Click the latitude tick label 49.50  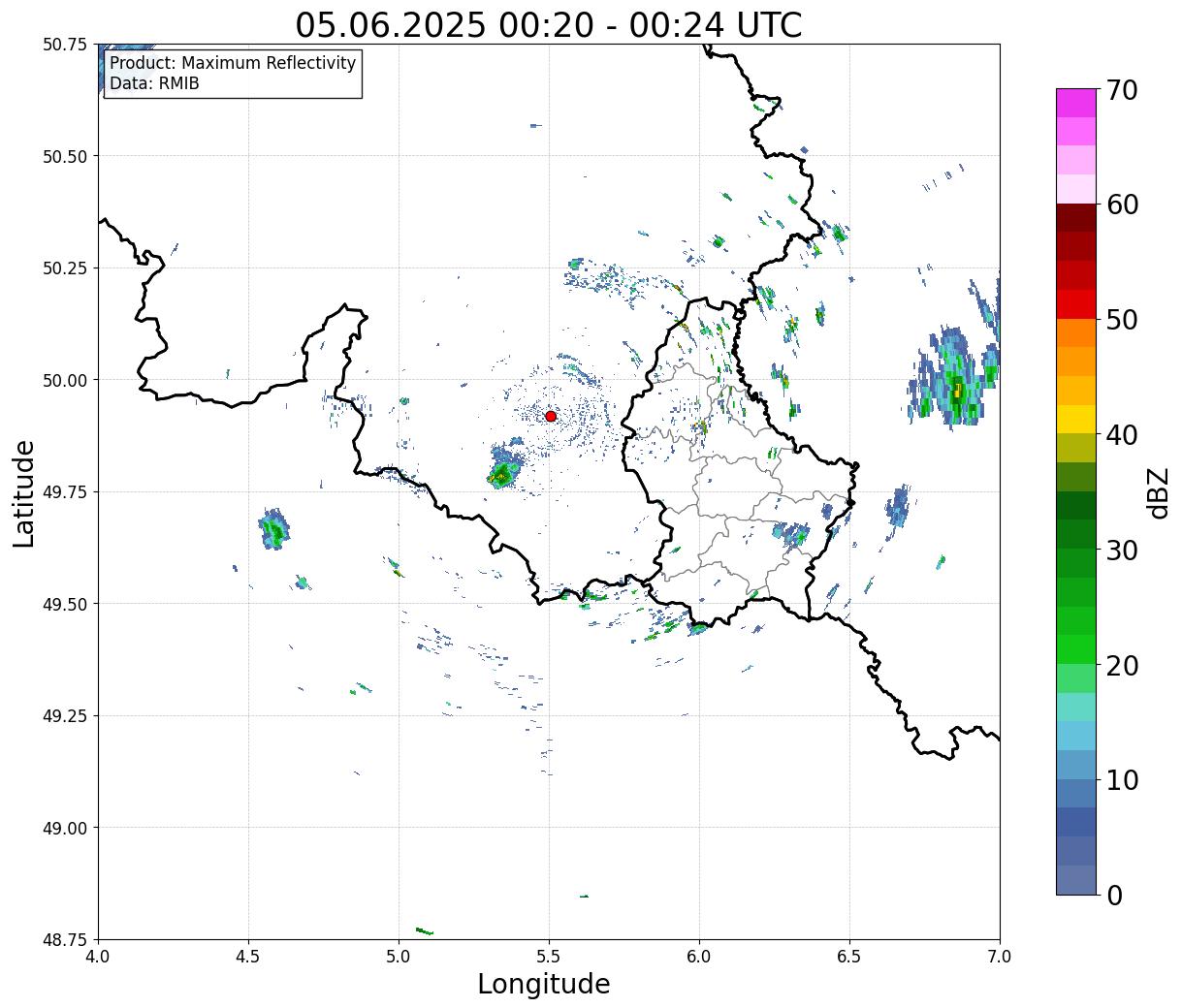(65, 604)
